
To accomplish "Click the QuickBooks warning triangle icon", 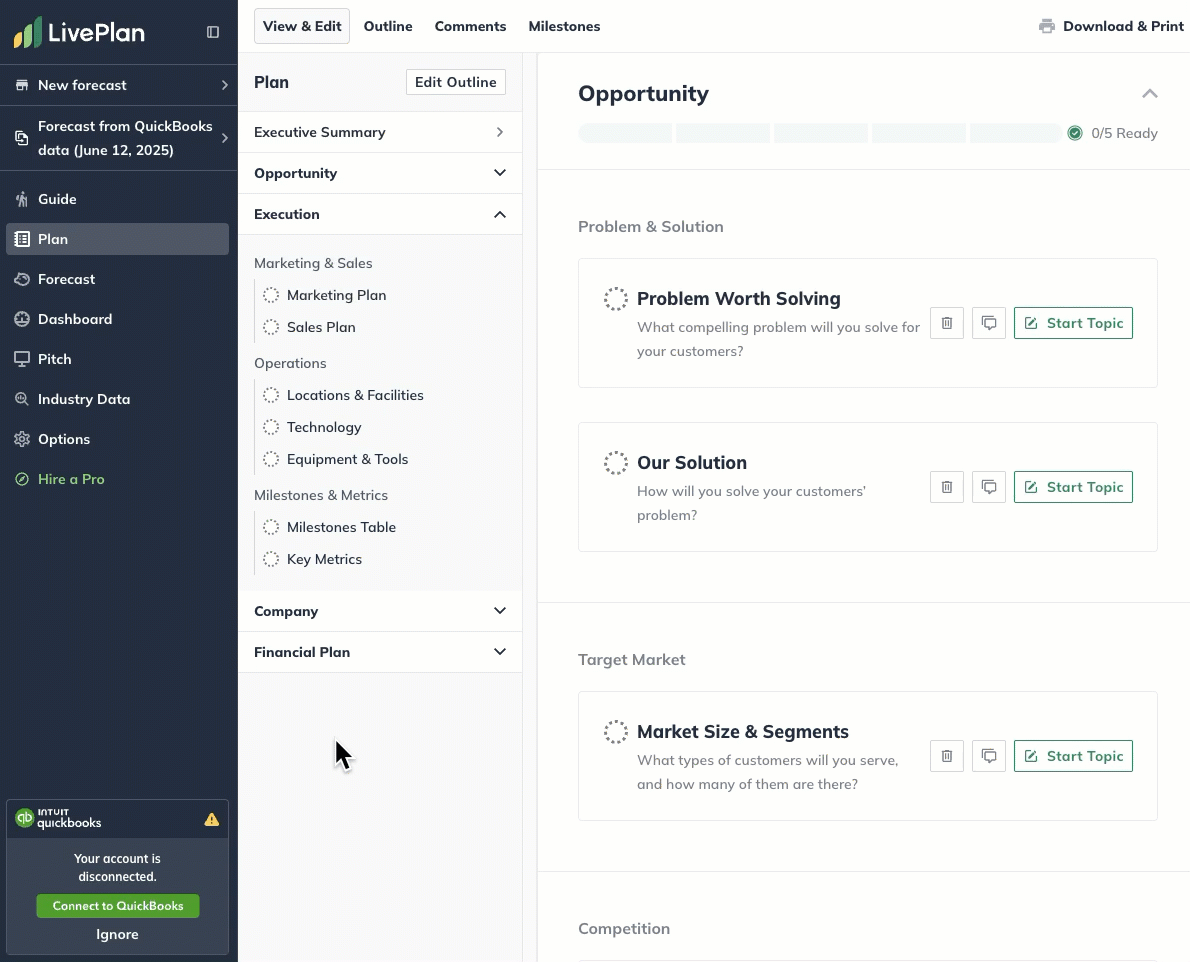I will click(x=212, y=819).
